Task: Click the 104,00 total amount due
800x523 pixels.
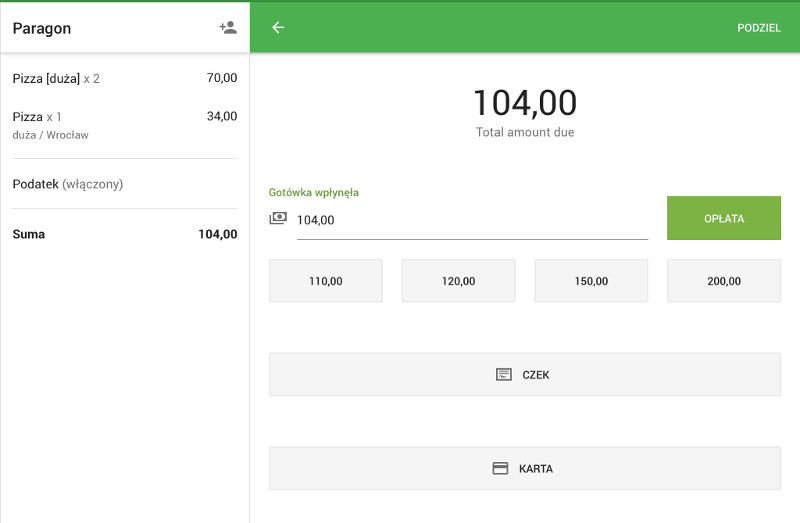Action: click(x=524, y=104)
